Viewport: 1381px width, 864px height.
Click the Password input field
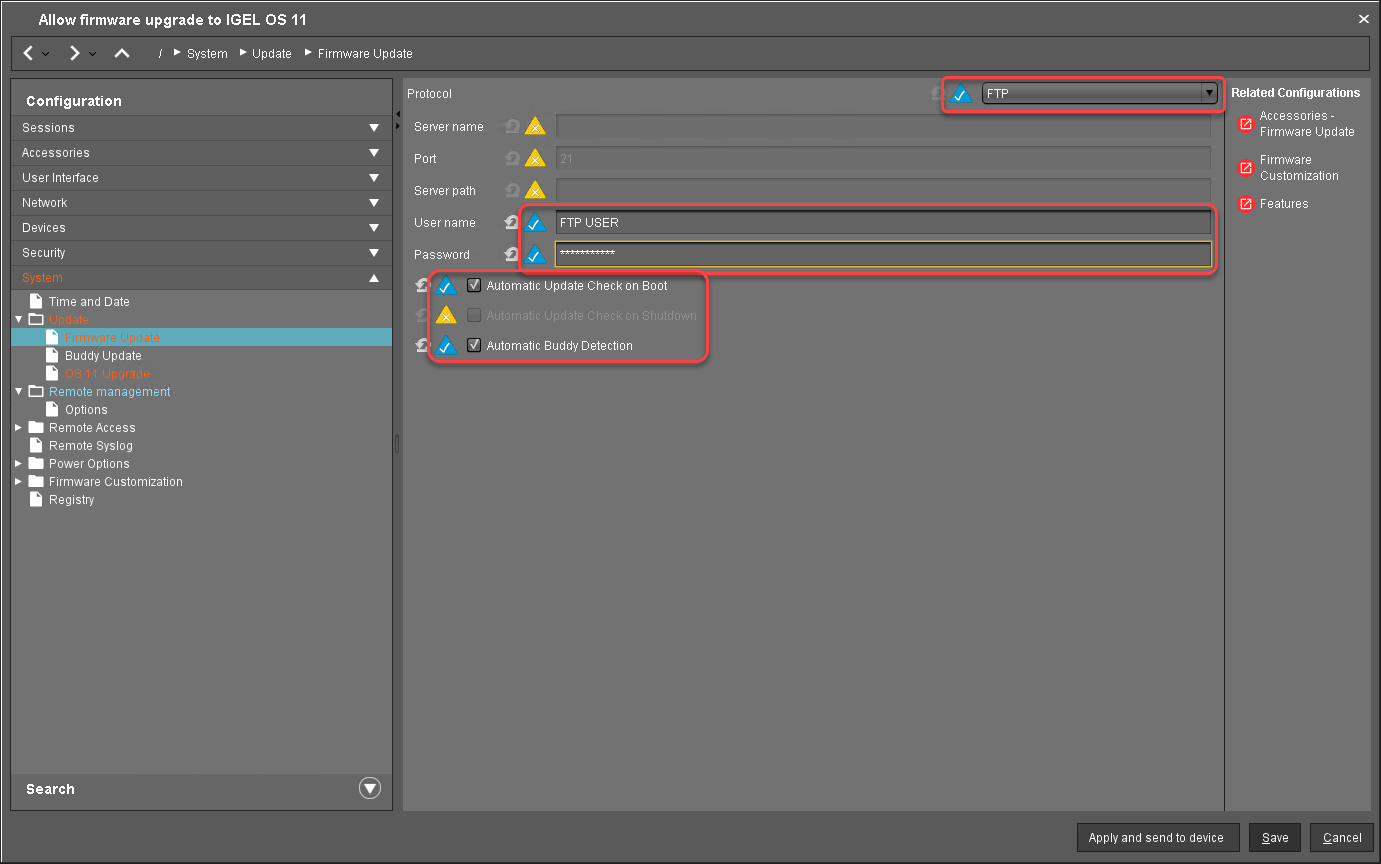coord(883,255)
